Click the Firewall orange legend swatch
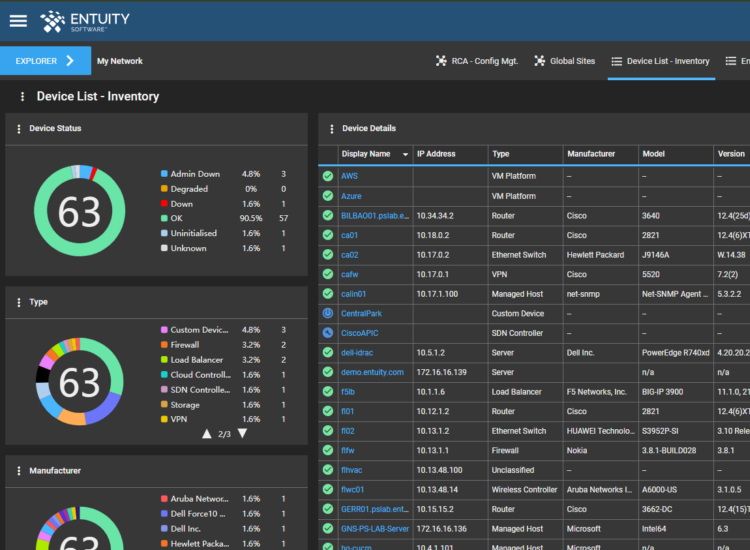 coord(164,345)
